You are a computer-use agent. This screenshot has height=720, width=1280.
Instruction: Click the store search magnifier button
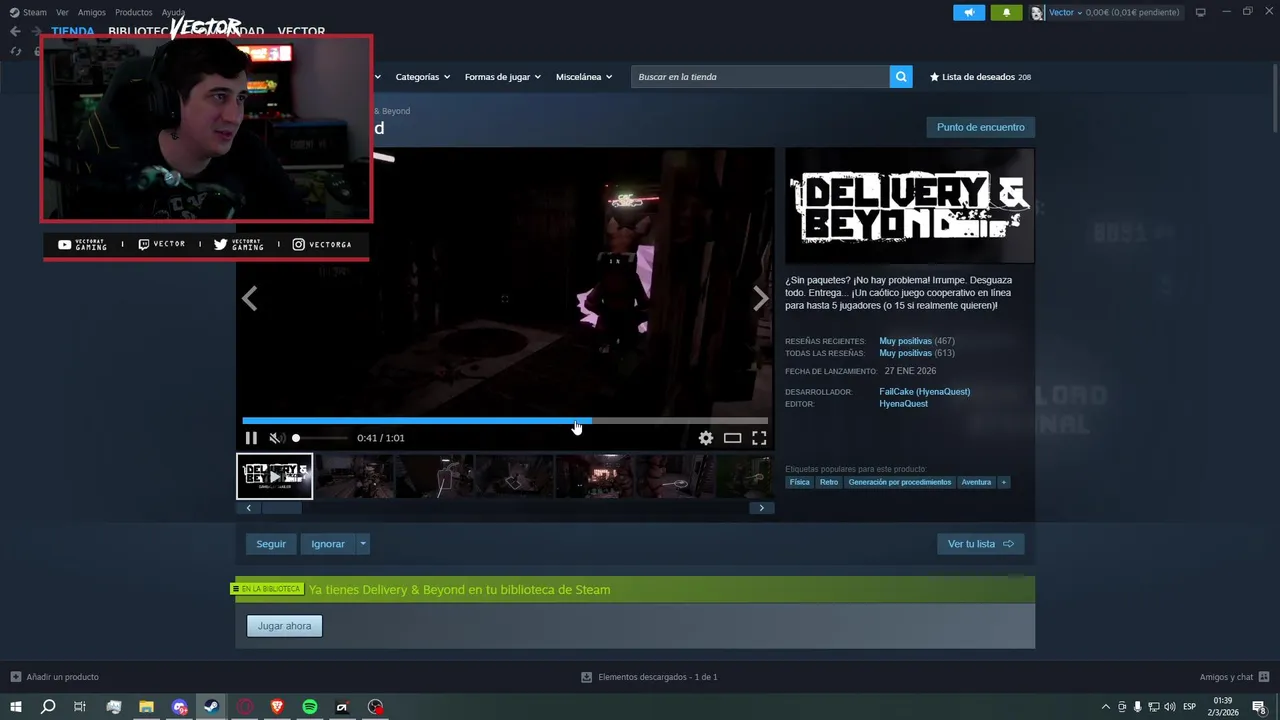[901, 77]
